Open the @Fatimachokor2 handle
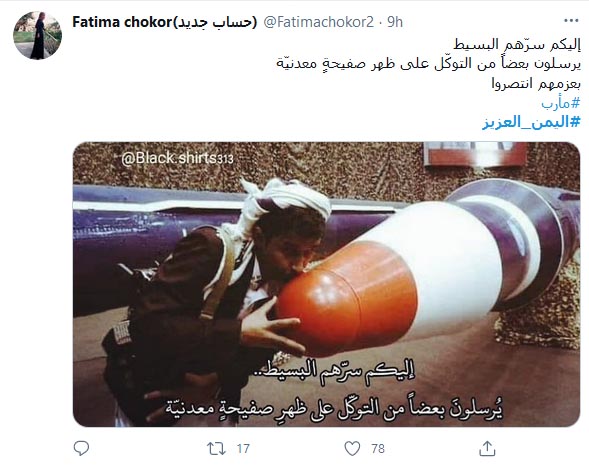 point(319,22)
